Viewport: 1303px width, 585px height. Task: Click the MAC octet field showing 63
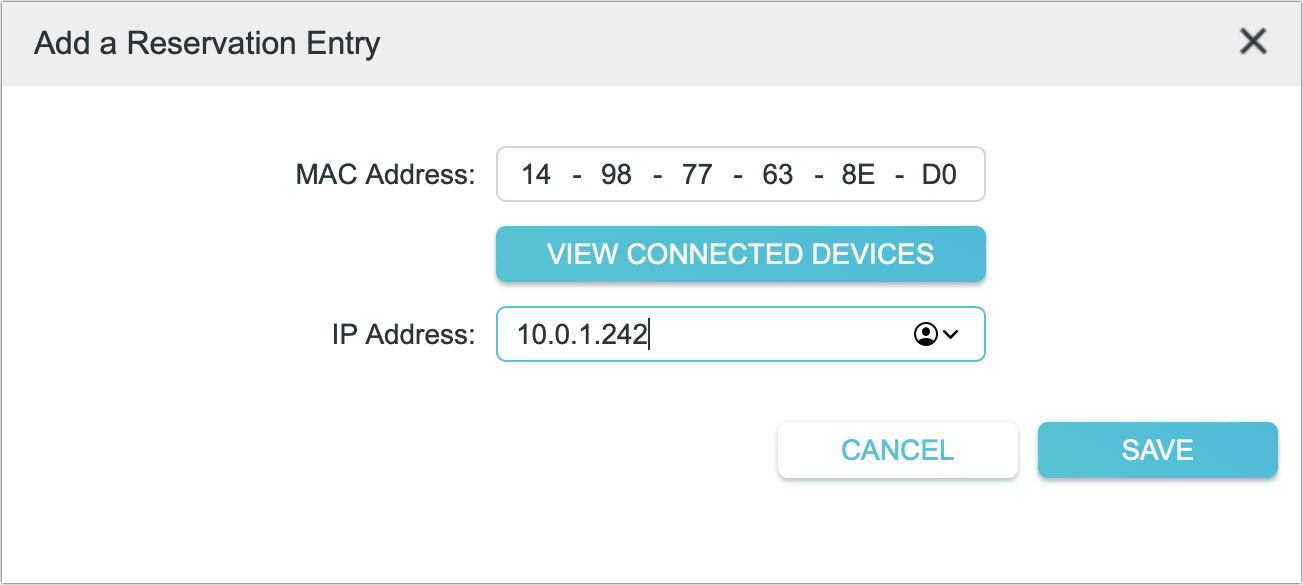click(777, 175)
